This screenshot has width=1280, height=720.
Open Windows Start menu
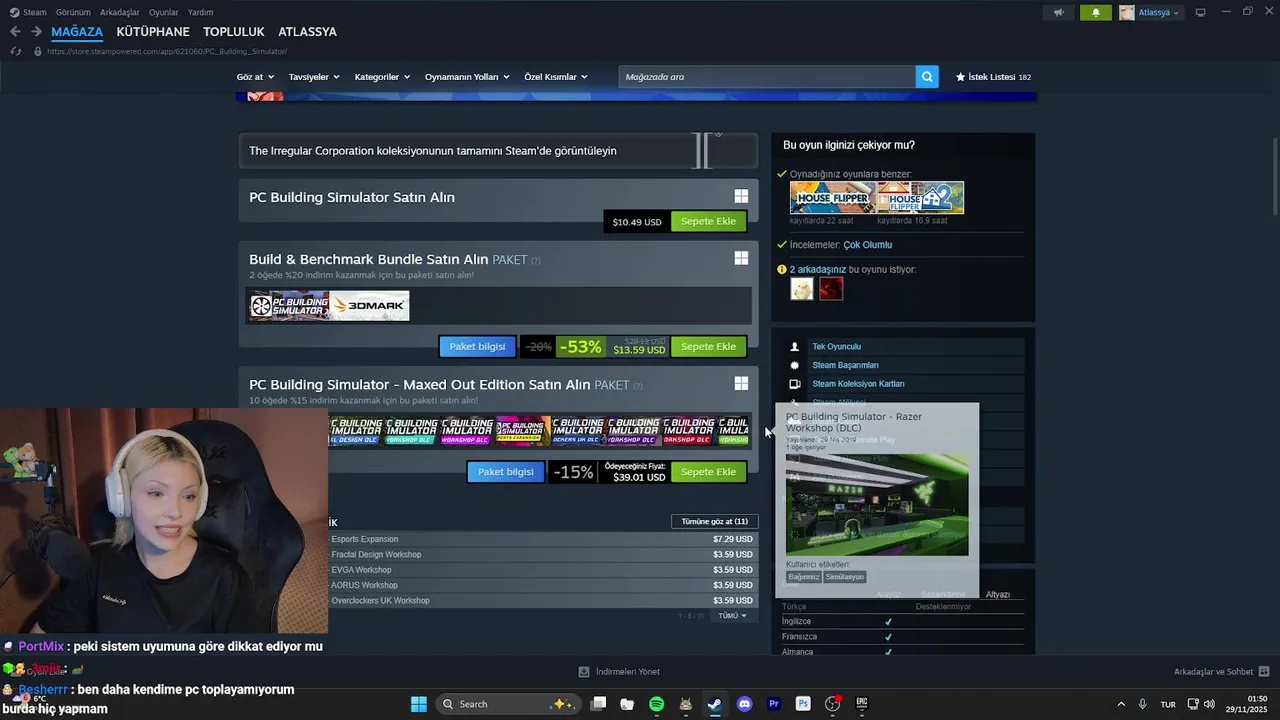click(x=418, y=704)
